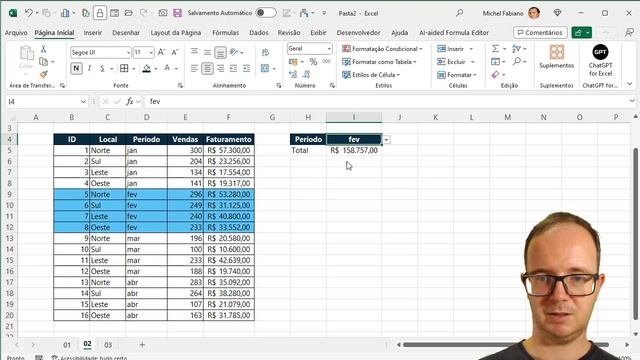Open the Geral number format dropdown
Image resolution: width=640 pixels, height=360 pixels.
(x=329, y=49)
